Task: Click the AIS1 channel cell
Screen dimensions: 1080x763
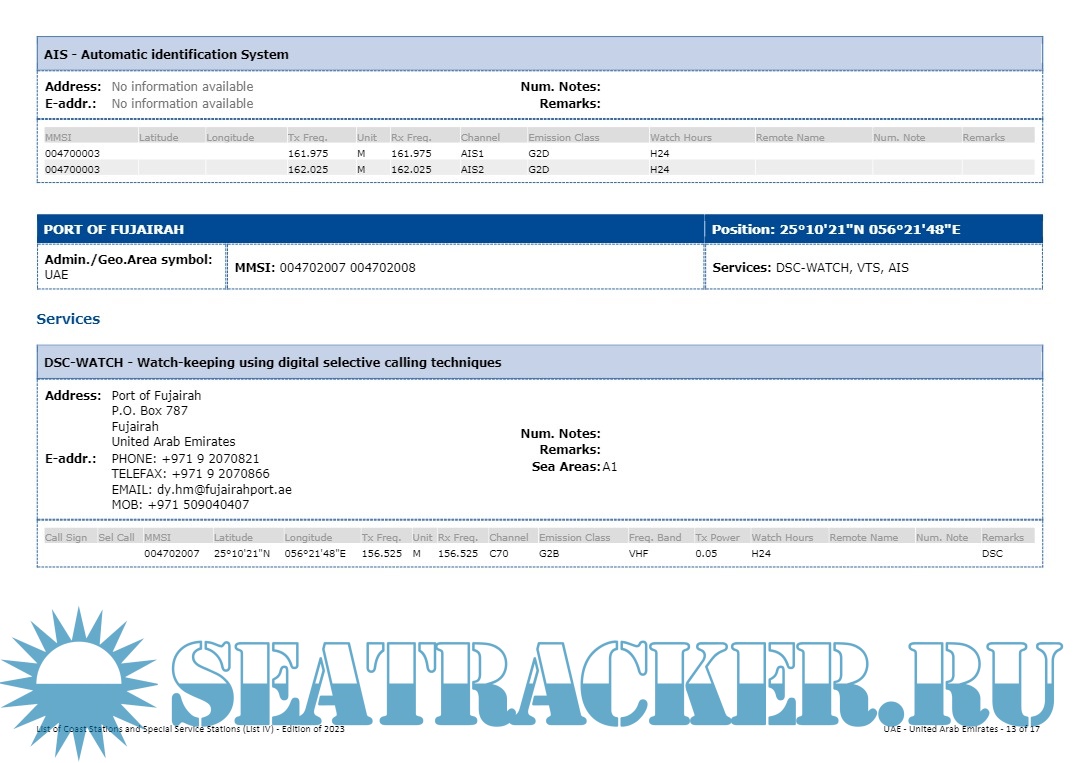Action: point(472,154)
